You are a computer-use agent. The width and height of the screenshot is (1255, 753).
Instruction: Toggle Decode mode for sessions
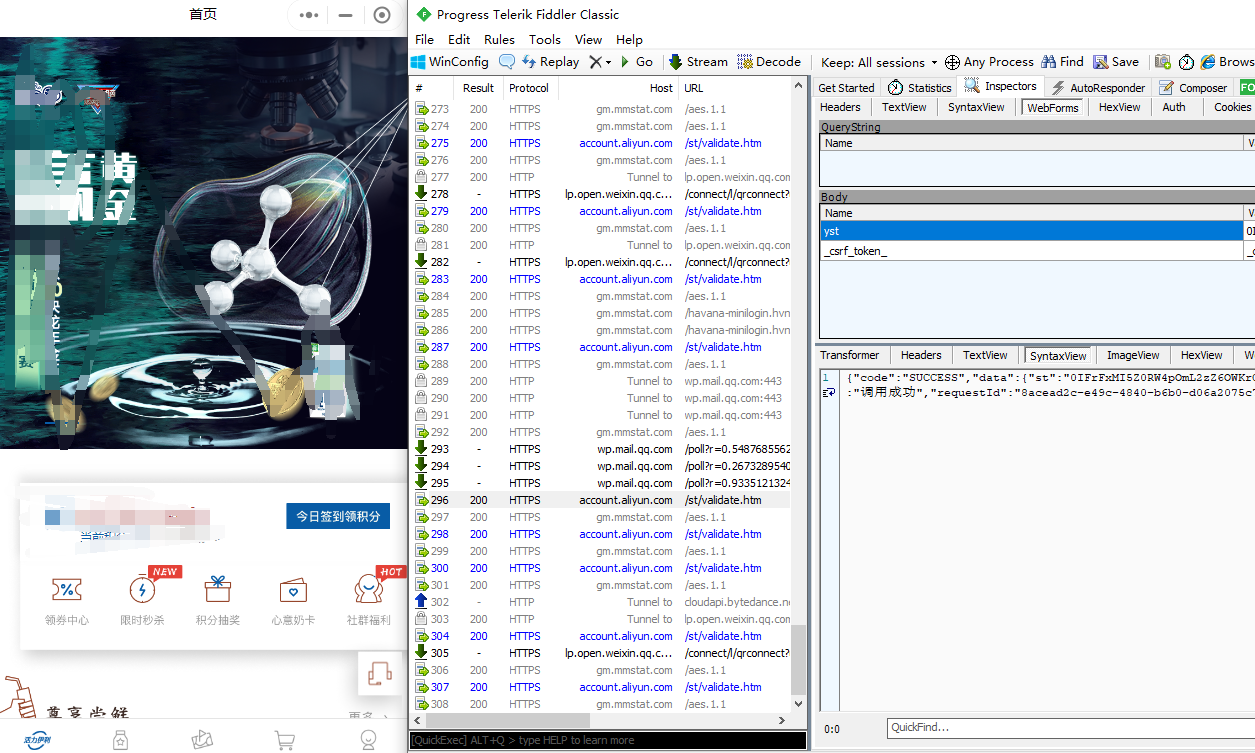768,61
